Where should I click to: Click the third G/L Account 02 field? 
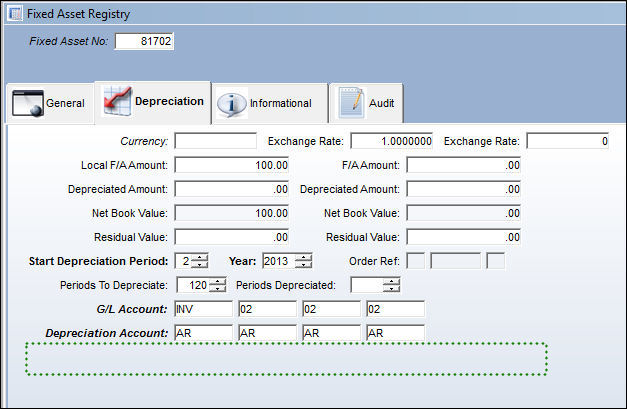(x=331, y=309)
